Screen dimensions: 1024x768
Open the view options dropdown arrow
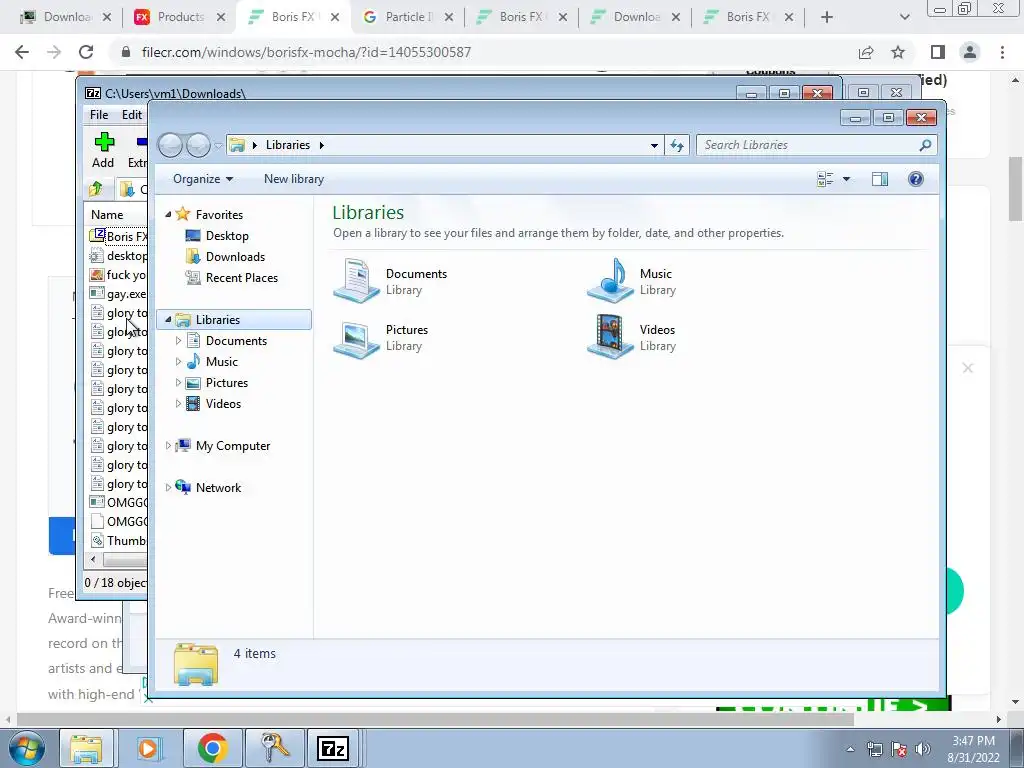tap(846, 179)
